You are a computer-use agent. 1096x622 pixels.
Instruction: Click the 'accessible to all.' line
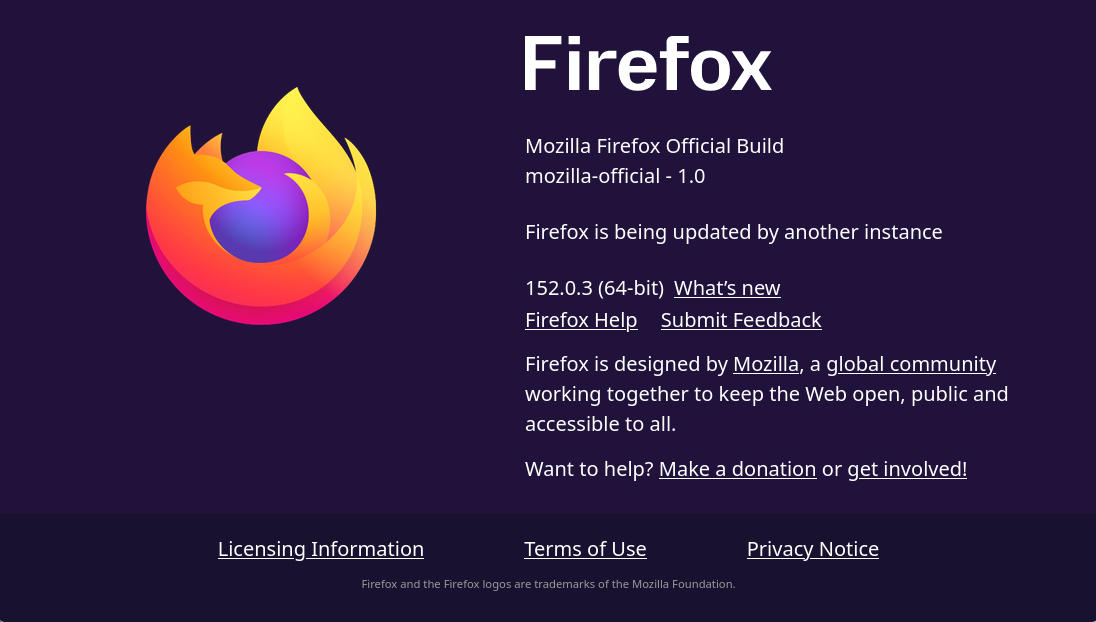click(x=600, y=424)
